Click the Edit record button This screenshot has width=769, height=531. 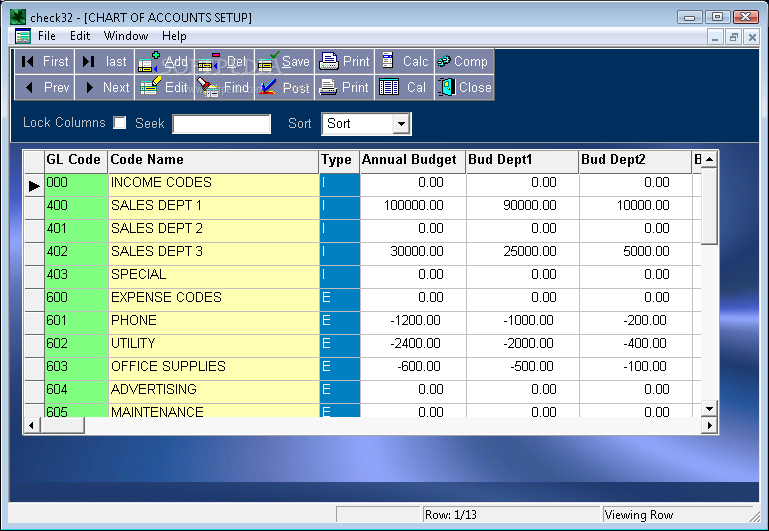164,88
